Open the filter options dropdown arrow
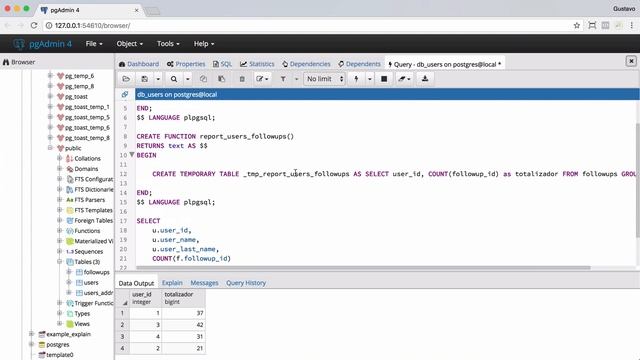 point(296,79)
